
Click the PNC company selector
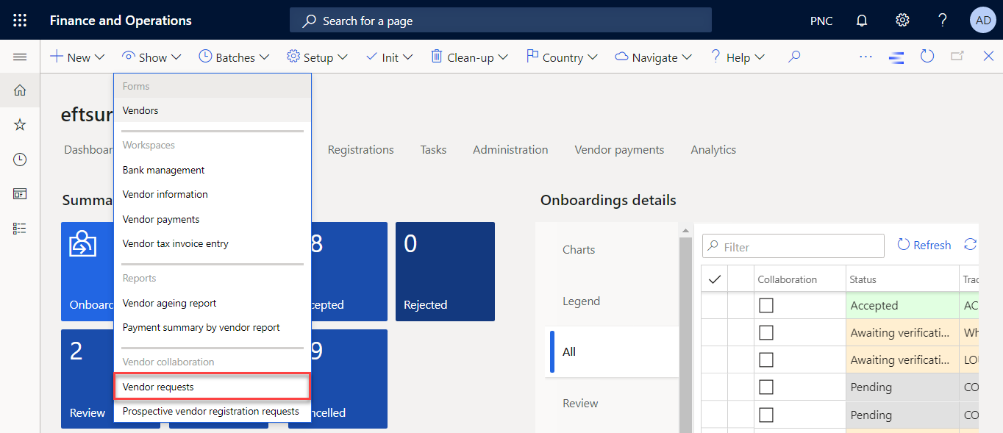[x=821, y=21]
